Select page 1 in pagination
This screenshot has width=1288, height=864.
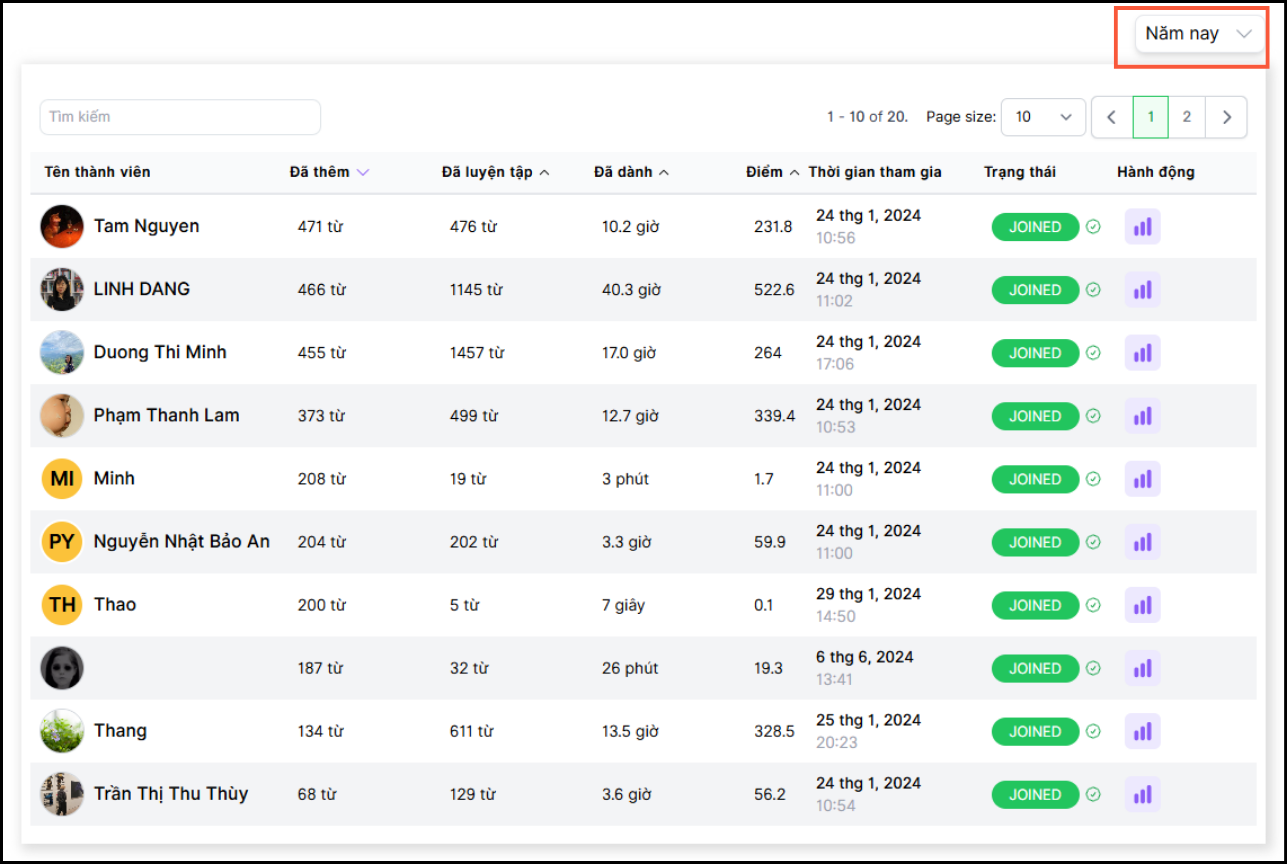[x=1151, y=117]
